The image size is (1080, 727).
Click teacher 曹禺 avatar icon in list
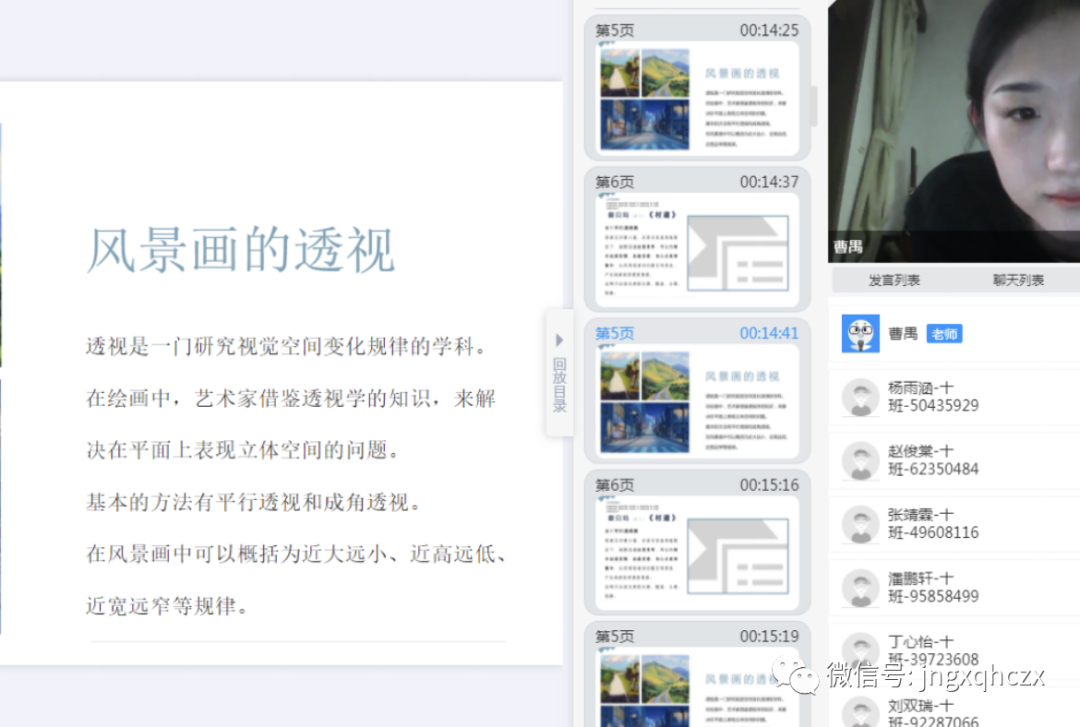click(860, 334)
